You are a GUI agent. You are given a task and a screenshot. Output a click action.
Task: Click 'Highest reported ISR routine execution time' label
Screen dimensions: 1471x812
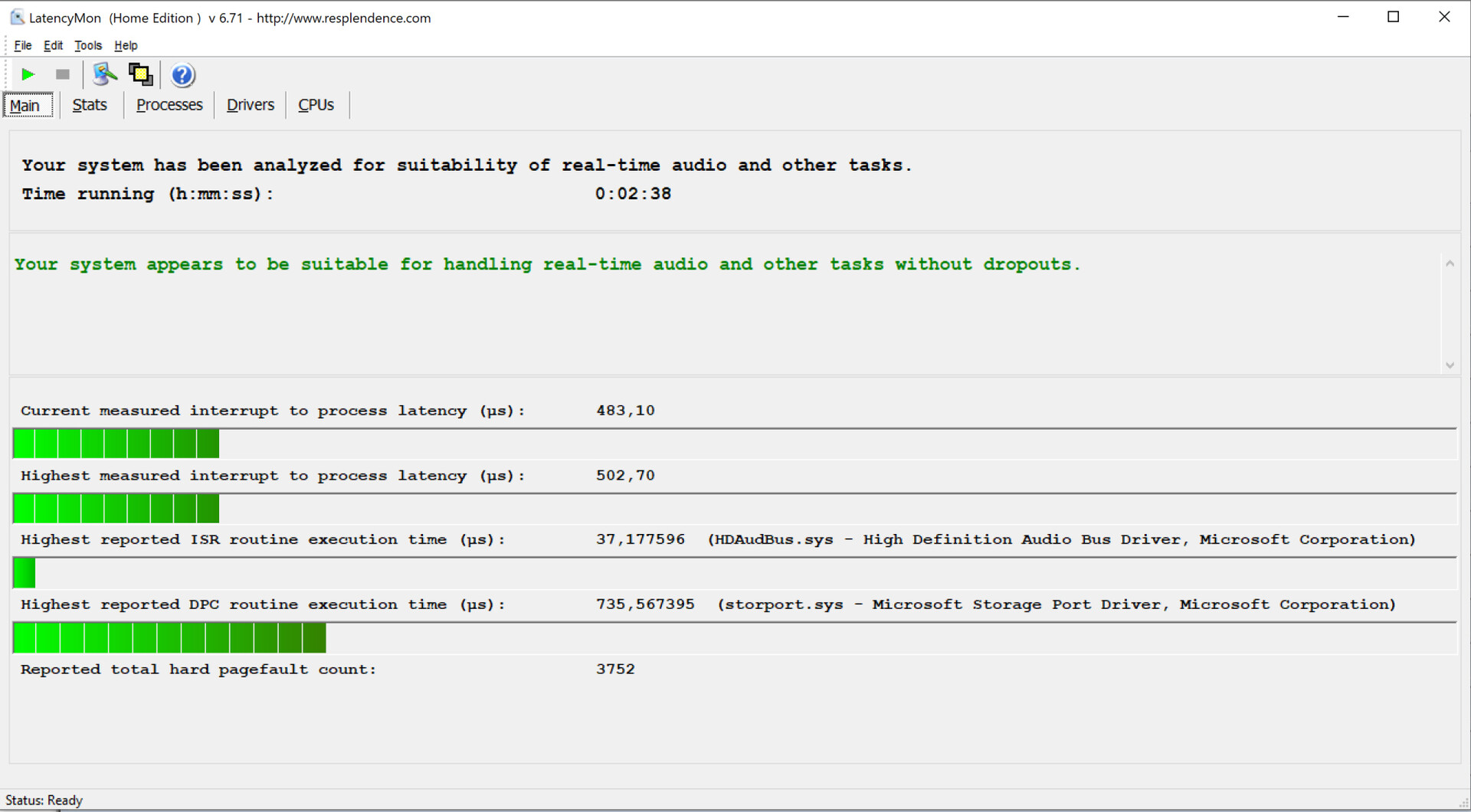click(263, 539)
